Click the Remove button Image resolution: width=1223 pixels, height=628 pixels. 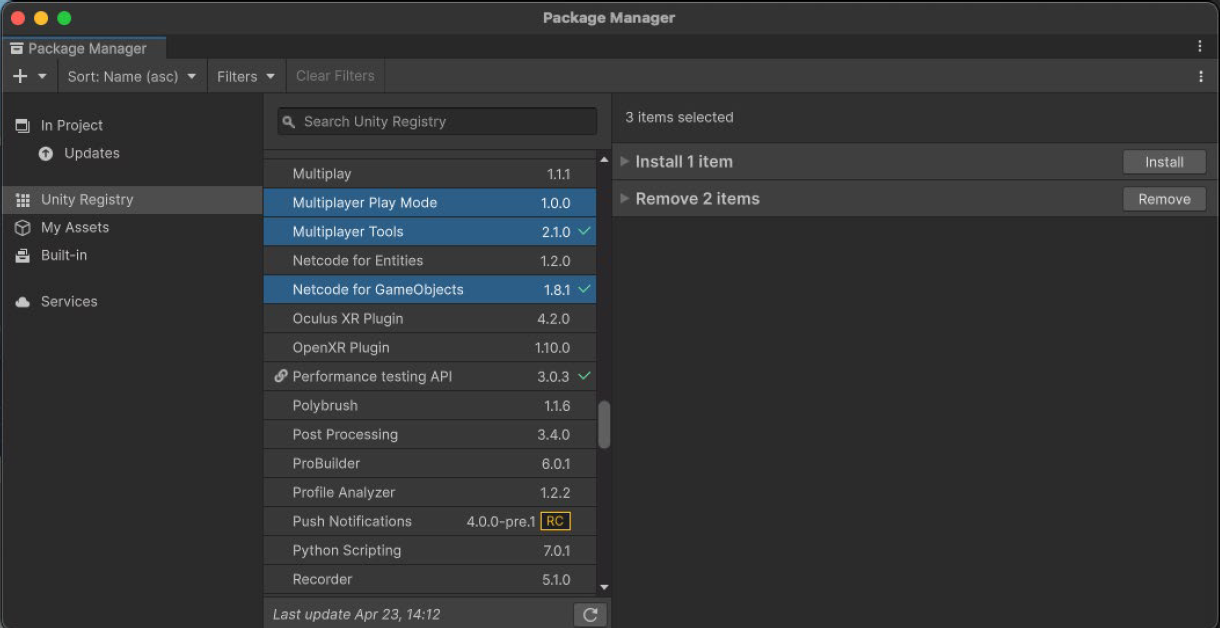pos(1164,199)
